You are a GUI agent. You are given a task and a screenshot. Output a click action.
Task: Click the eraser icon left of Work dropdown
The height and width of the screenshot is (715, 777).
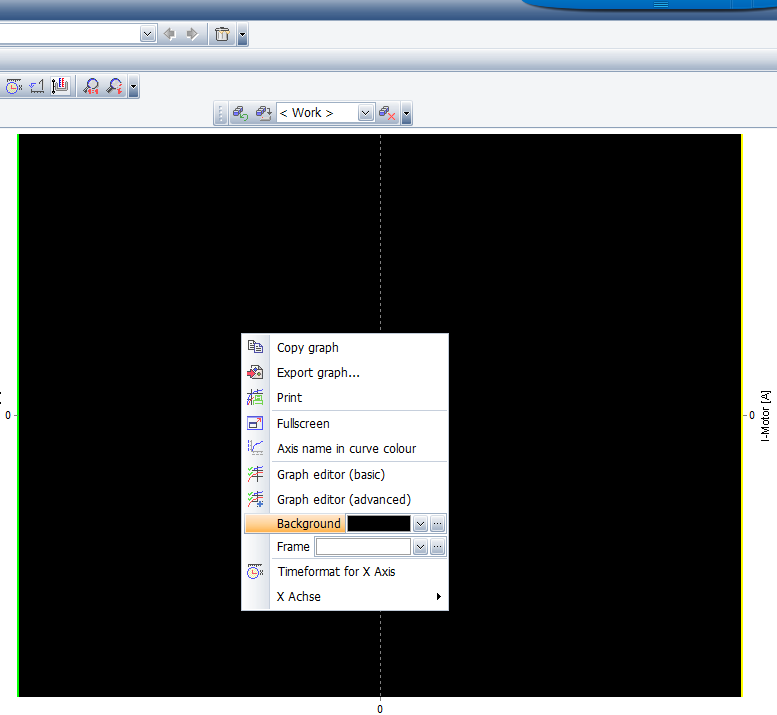pyautogui.click(x=263, y=113)
